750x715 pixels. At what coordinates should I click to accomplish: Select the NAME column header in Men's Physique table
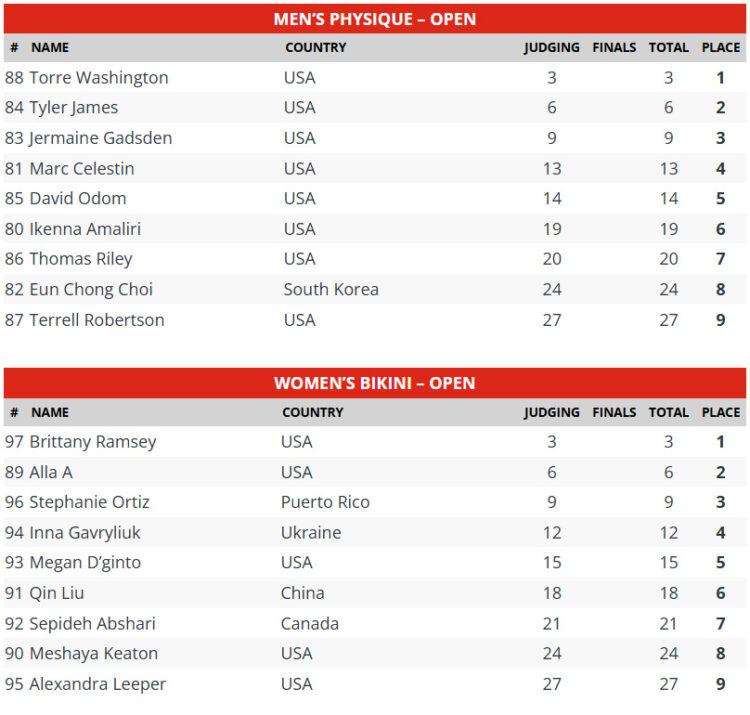pos(50,47)
